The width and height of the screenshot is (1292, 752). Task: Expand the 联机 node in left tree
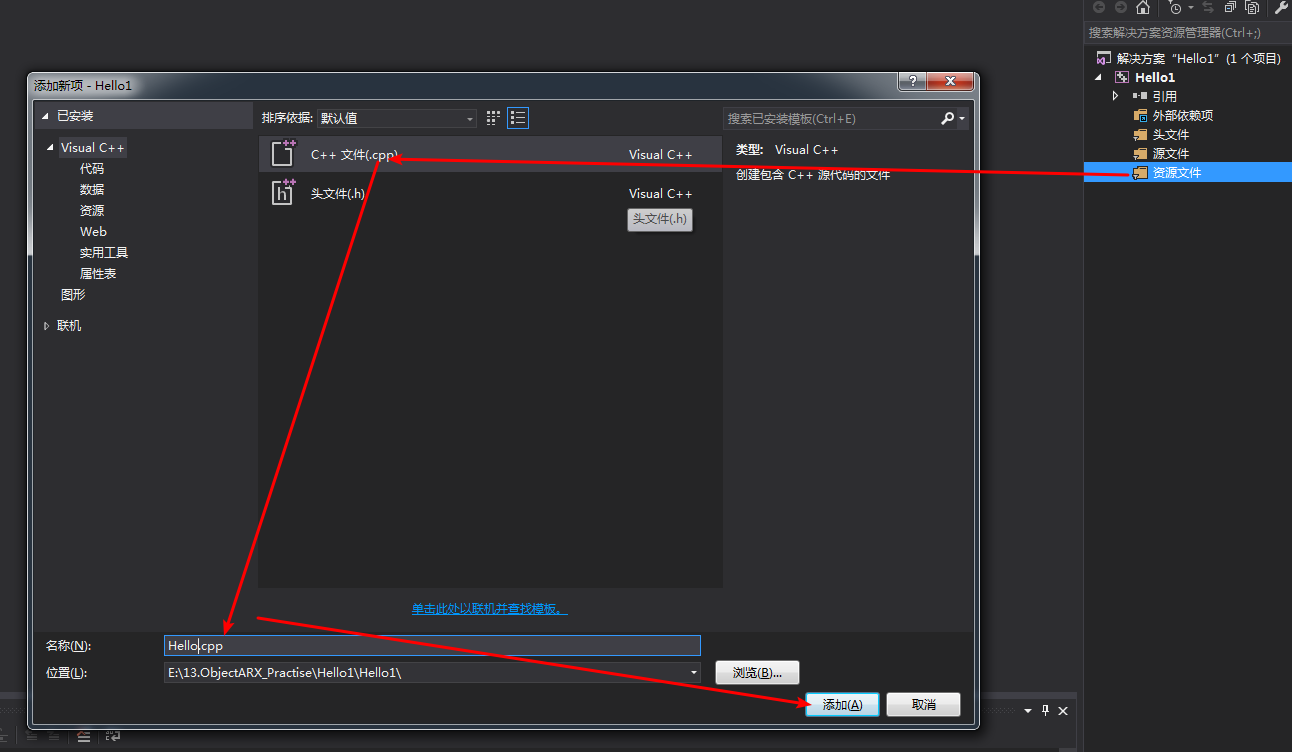click(x=46, y=326)
